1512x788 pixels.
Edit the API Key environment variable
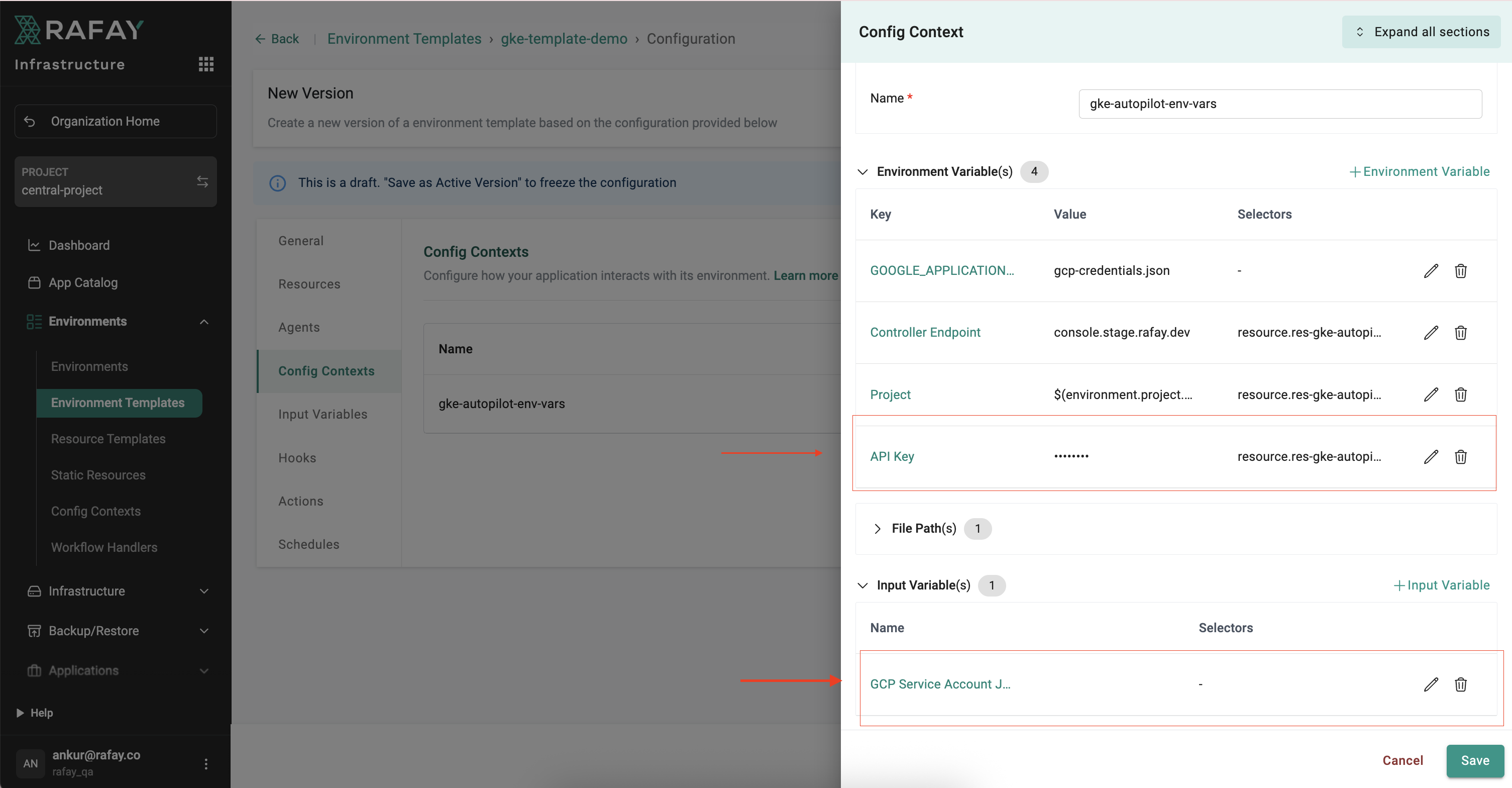pyautogui.click(x=1431, y=456)
